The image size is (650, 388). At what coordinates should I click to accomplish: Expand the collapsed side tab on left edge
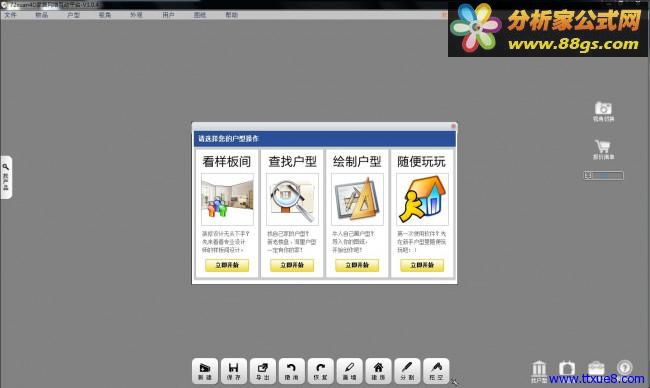(6, 177)
